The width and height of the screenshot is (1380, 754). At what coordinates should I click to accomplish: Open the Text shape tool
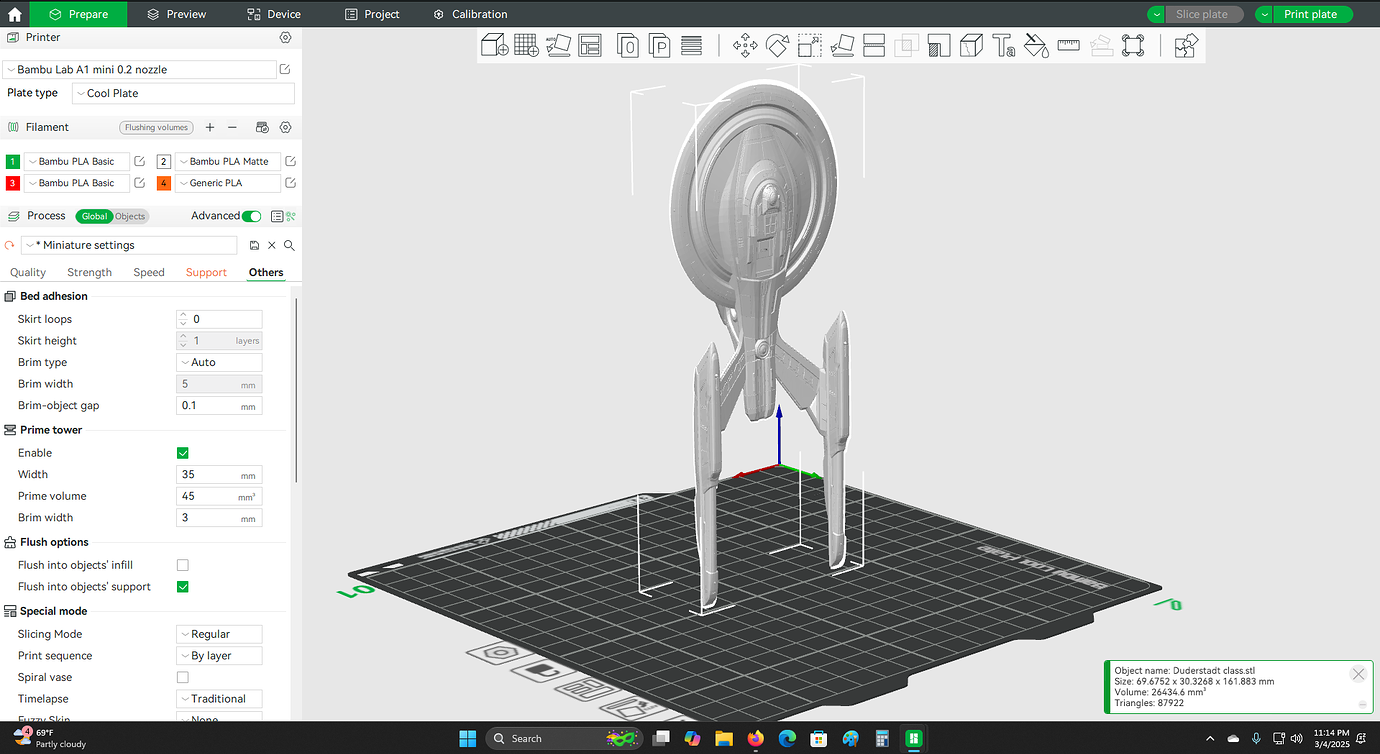(x=1004, y=45)
